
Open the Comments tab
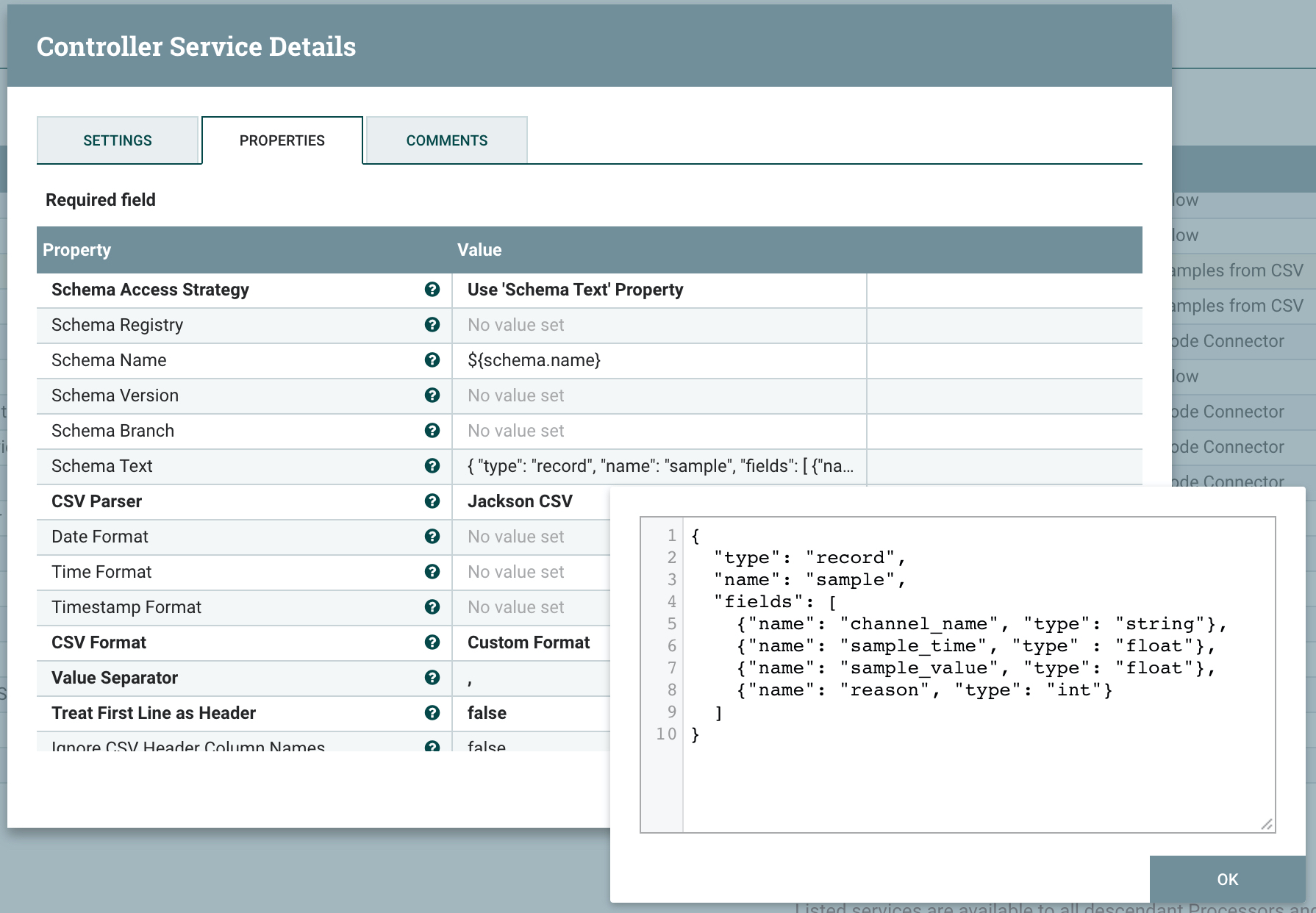[446, 140]
